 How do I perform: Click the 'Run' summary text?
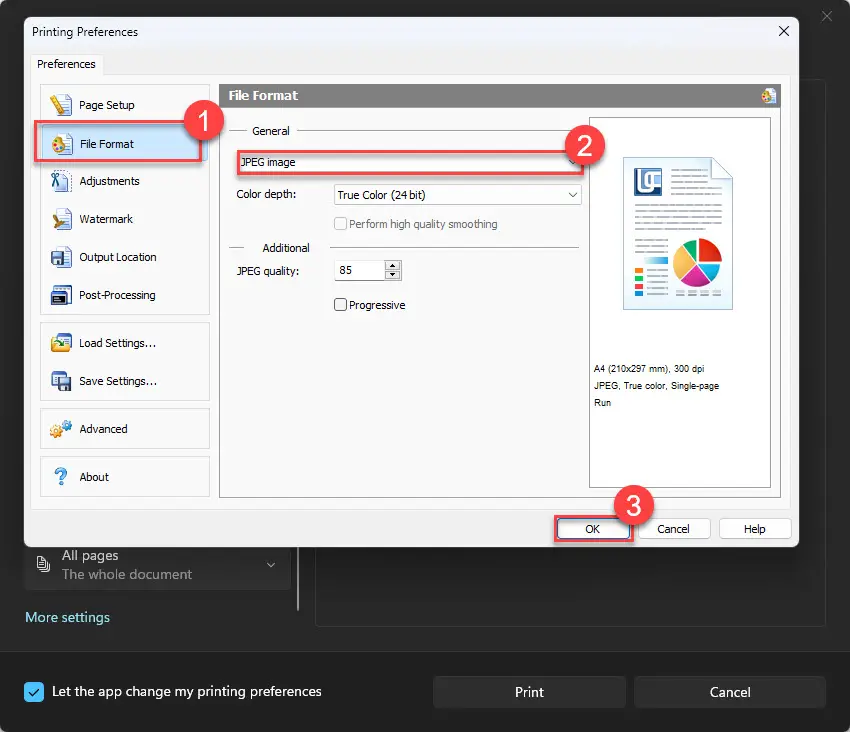tap(602, 403)
